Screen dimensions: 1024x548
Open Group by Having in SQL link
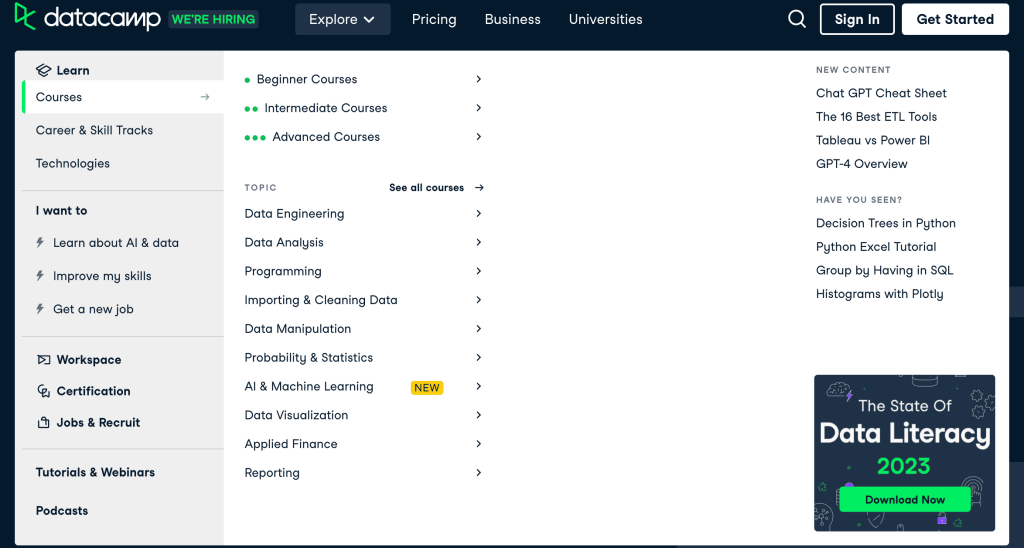[x=884, y=270]
